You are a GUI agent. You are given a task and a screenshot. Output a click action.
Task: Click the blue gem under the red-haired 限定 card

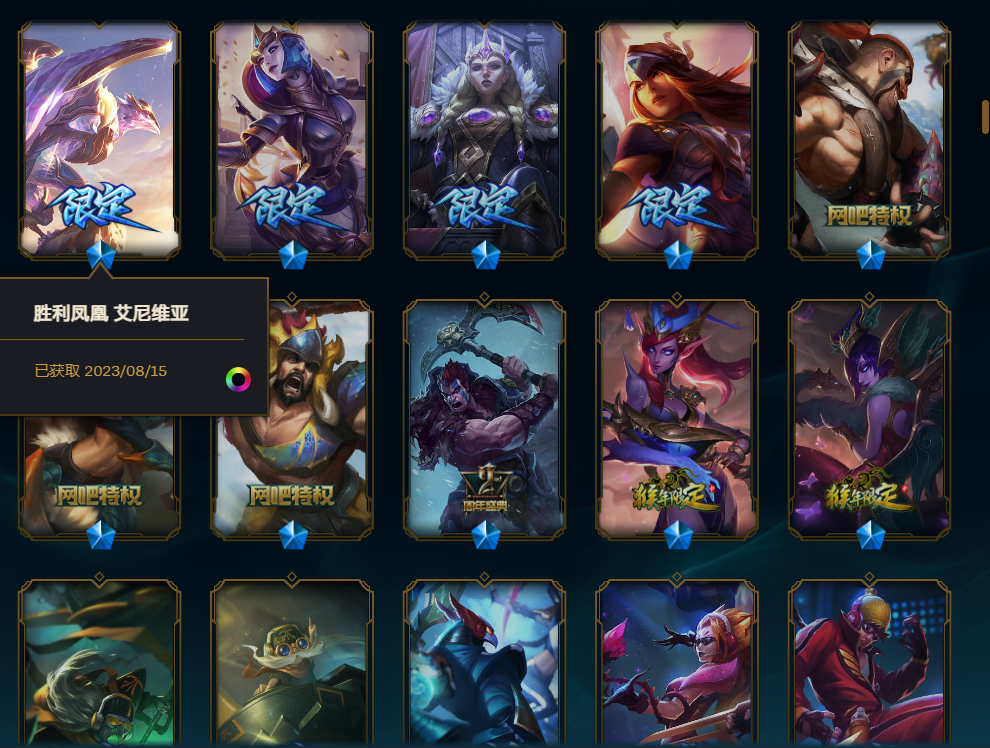click(x=678, y=255)
